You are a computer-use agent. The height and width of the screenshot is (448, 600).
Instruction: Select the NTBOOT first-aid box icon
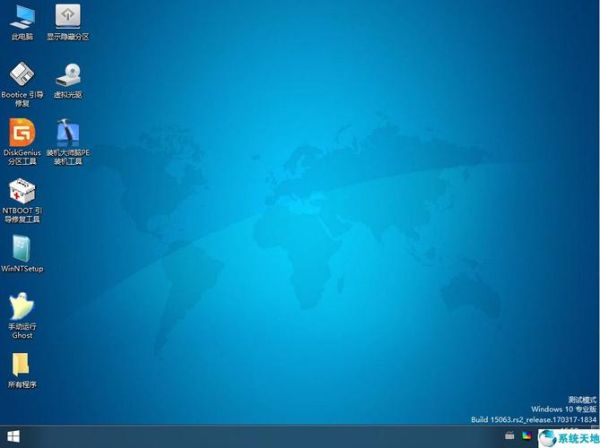[x=21, y=191]
